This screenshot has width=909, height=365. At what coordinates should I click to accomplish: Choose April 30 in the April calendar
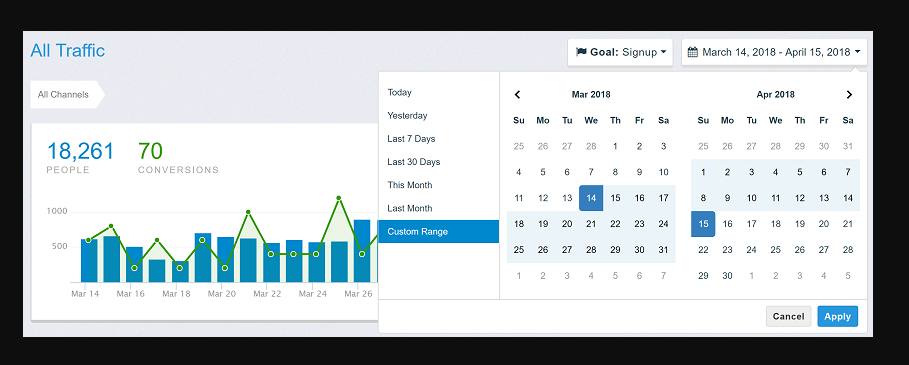(728, 276)
